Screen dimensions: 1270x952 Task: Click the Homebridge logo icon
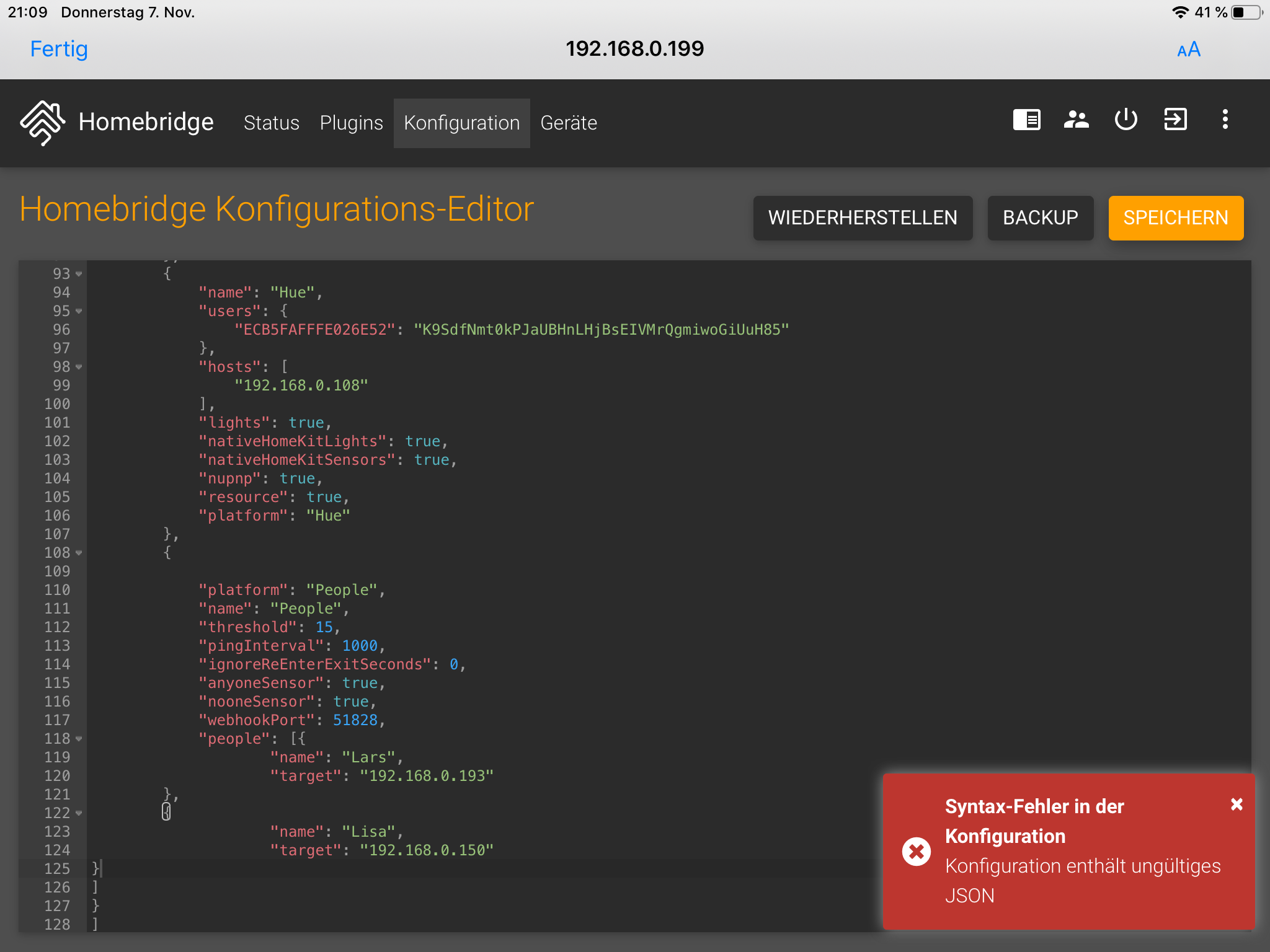point(42,122)
